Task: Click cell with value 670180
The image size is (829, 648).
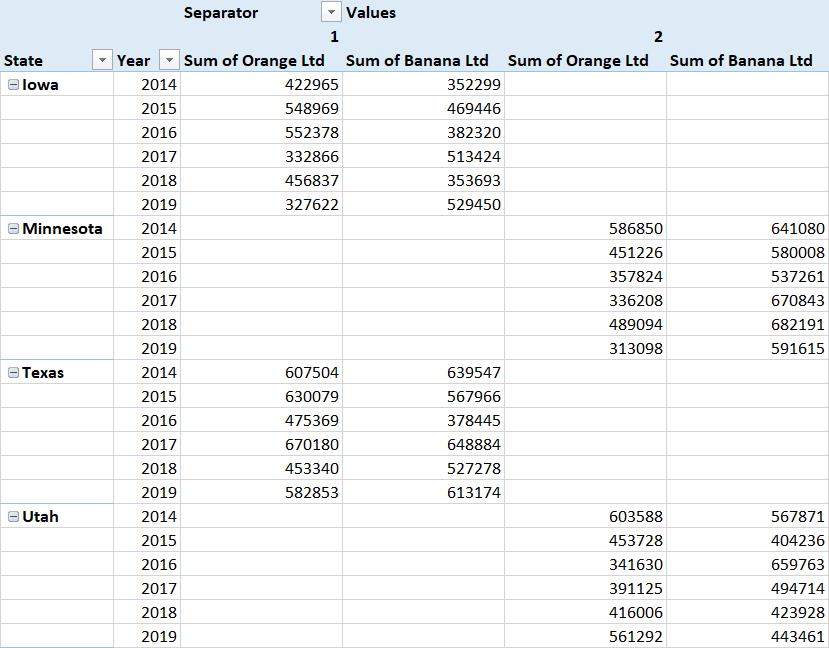Action: coord(261,445)
